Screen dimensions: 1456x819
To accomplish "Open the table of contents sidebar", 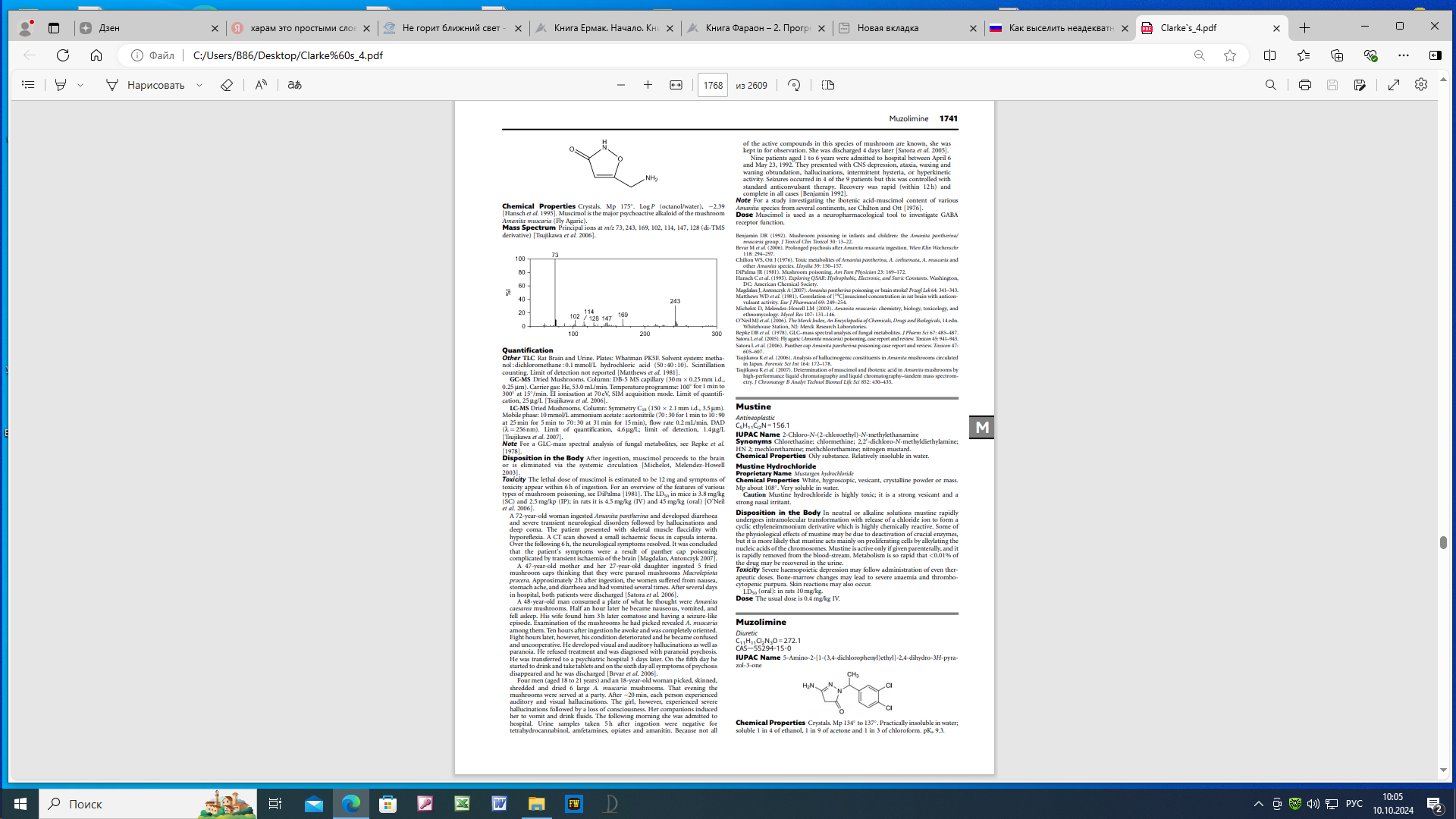I will pyautogui.click(x=28, y=85).
